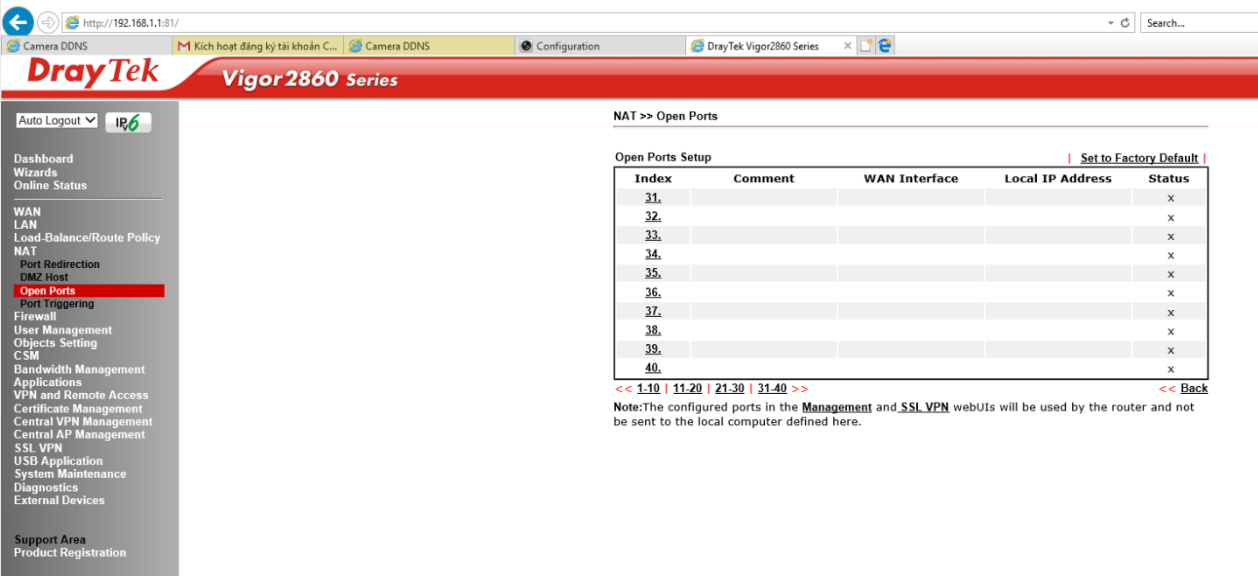Open System Maintenance in sidebar
The height and width of the screenshot is (576, 1258).
pos(70,475)
